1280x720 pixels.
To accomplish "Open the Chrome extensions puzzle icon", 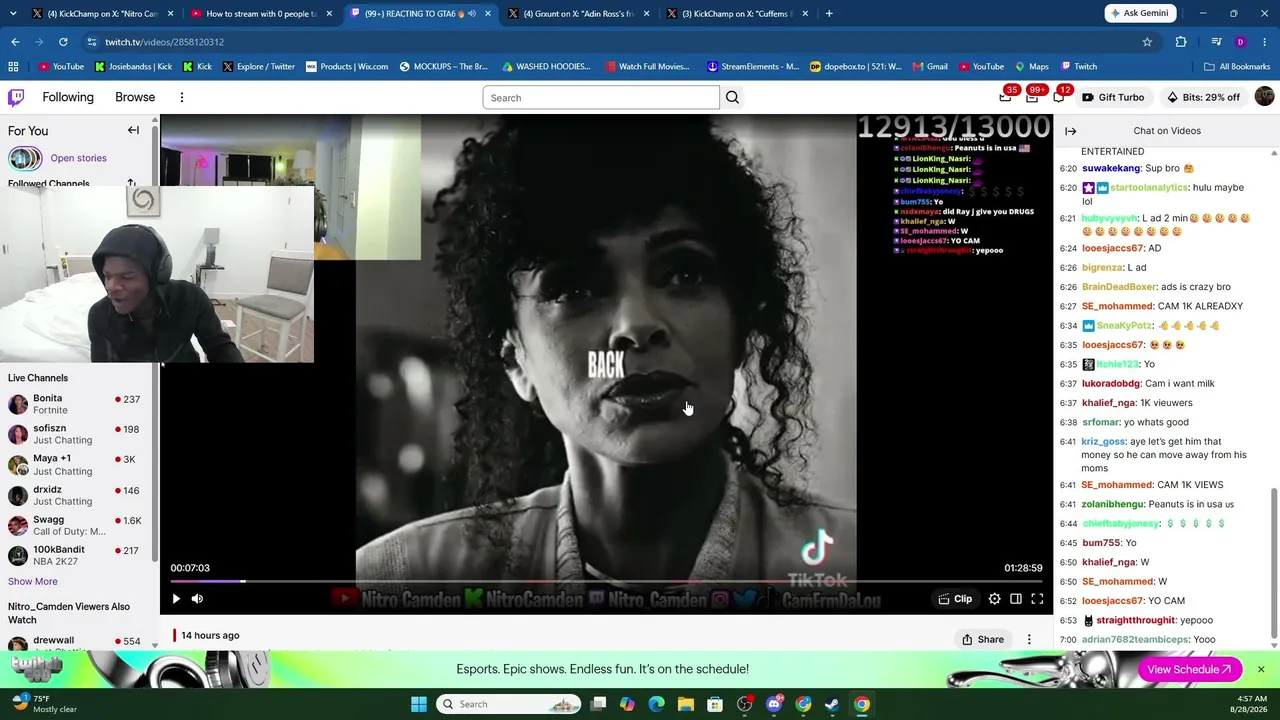I will point(1181,42).
